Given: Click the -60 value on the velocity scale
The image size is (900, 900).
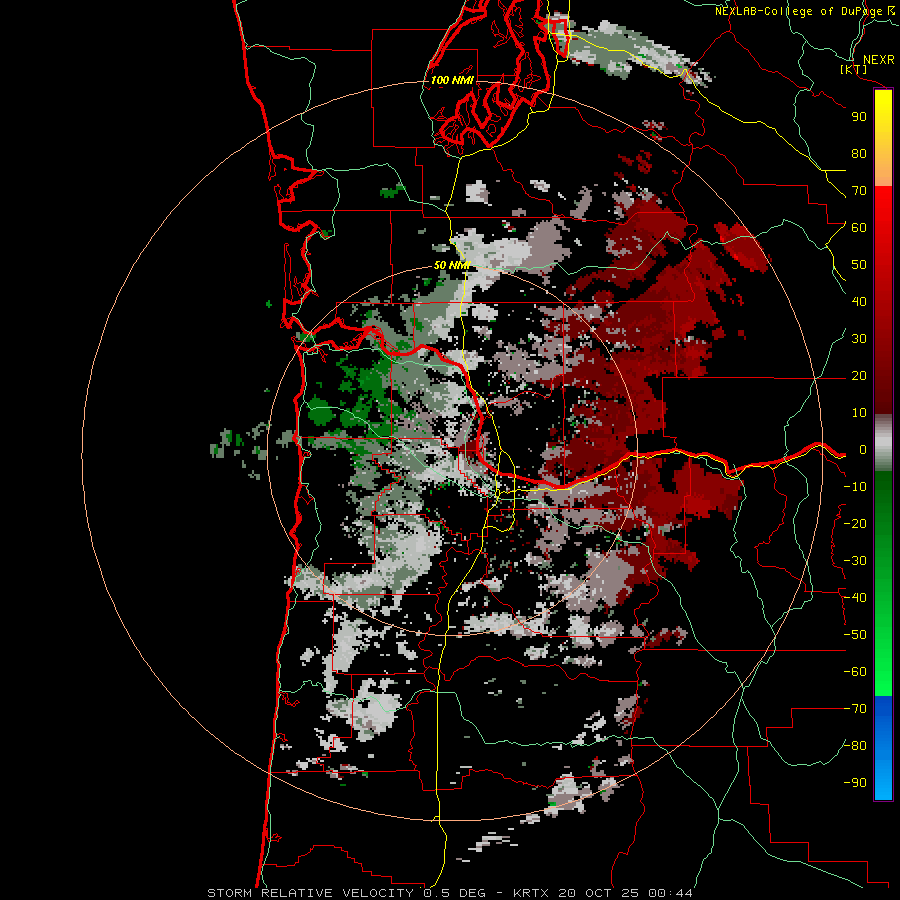Looking at the screenshot, I should pyautogui.click(x=855, y=672).
